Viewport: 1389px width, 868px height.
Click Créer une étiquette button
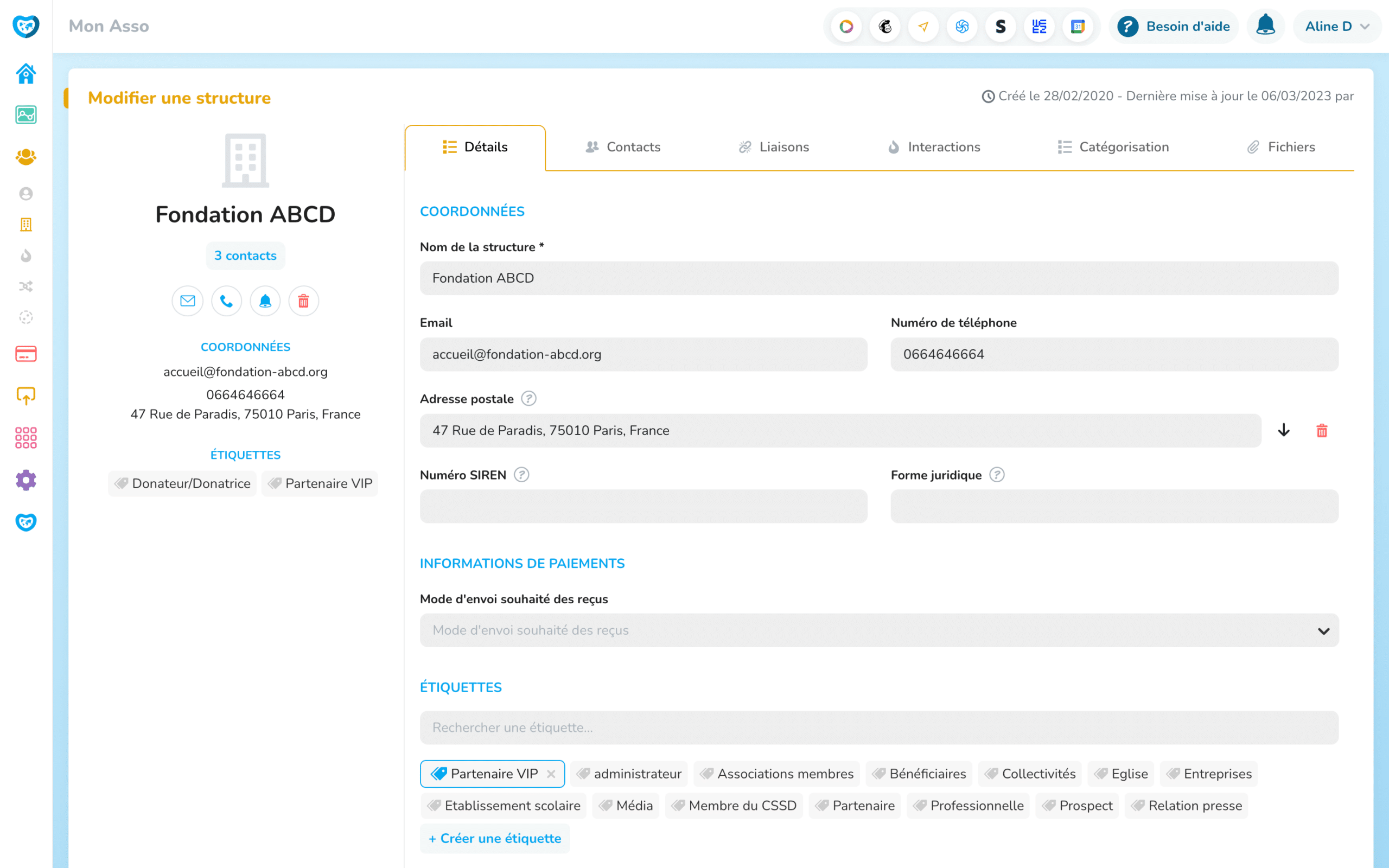tap(495, 838)
